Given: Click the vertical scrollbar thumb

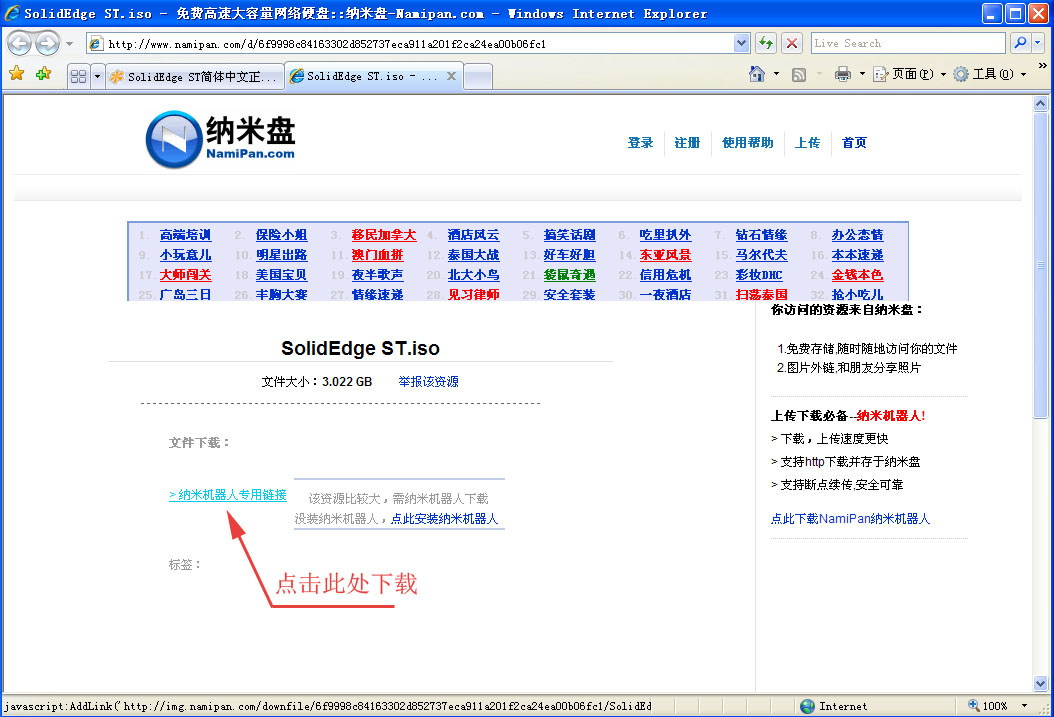Looking at the screenshot, I should pos(1041,265).
